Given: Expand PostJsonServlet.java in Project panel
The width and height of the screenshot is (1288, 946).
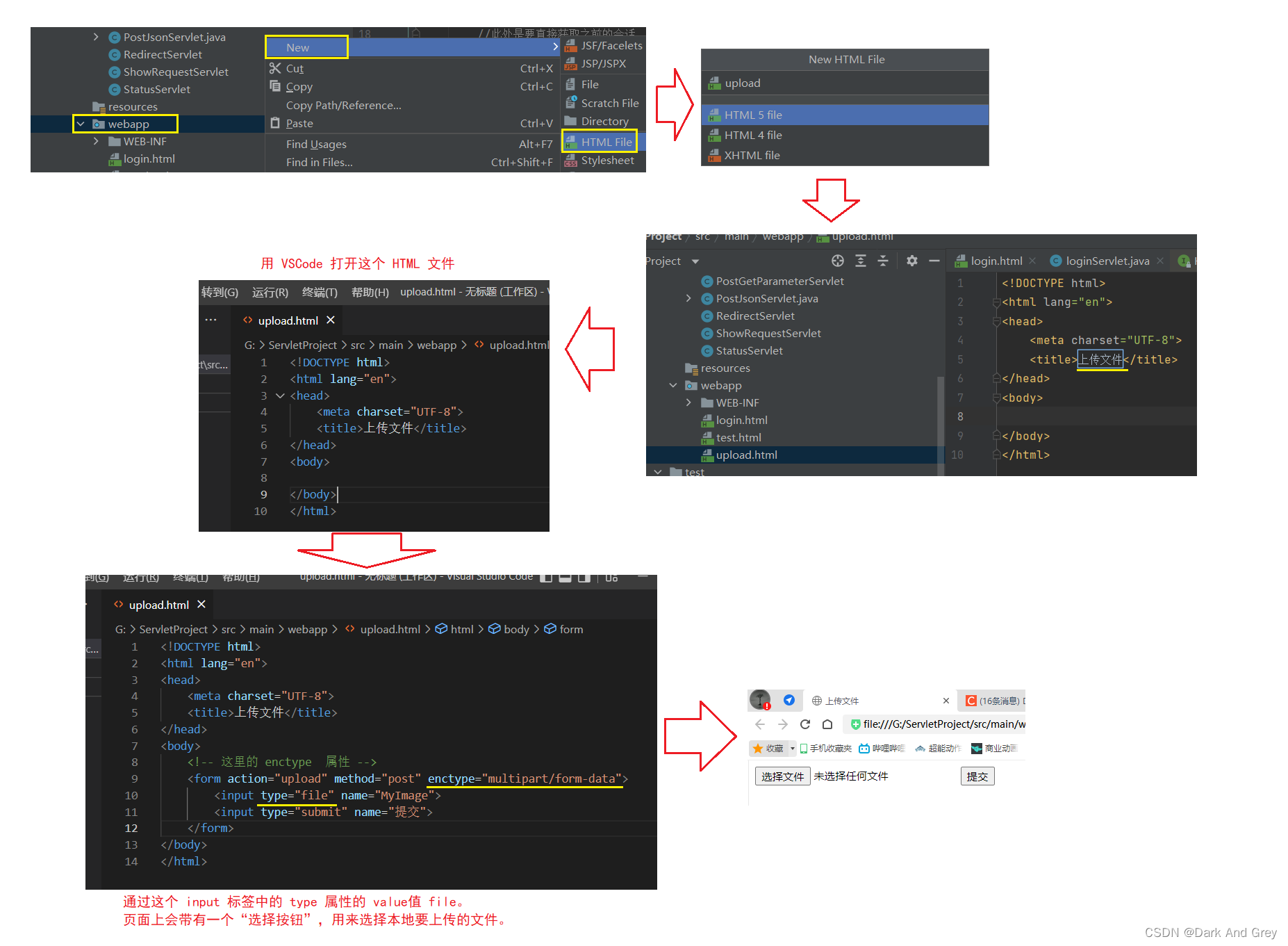Looking at the screenshot, I should coord(688,298).
